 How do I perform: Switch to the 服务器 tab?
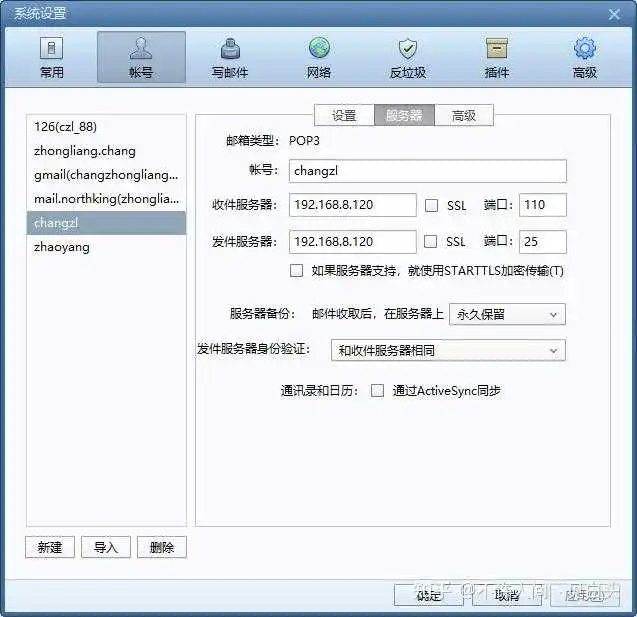(404, 115)
